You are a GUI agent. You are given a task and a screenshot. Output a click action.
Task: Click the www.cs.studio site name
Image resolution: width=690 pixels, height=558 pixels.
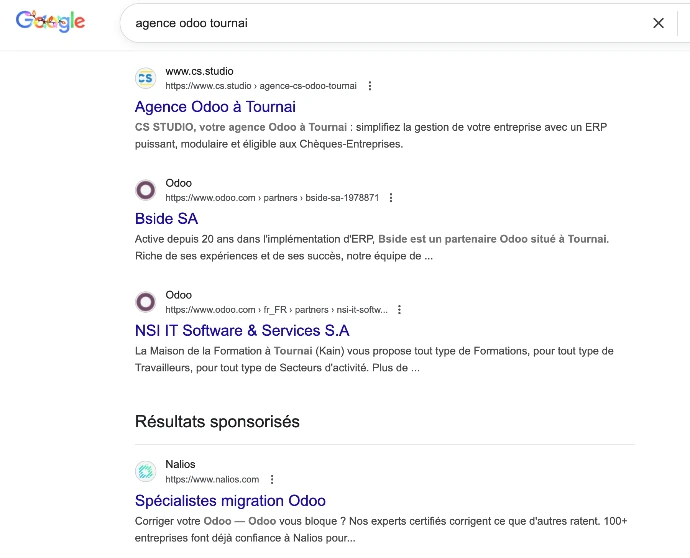199,71
